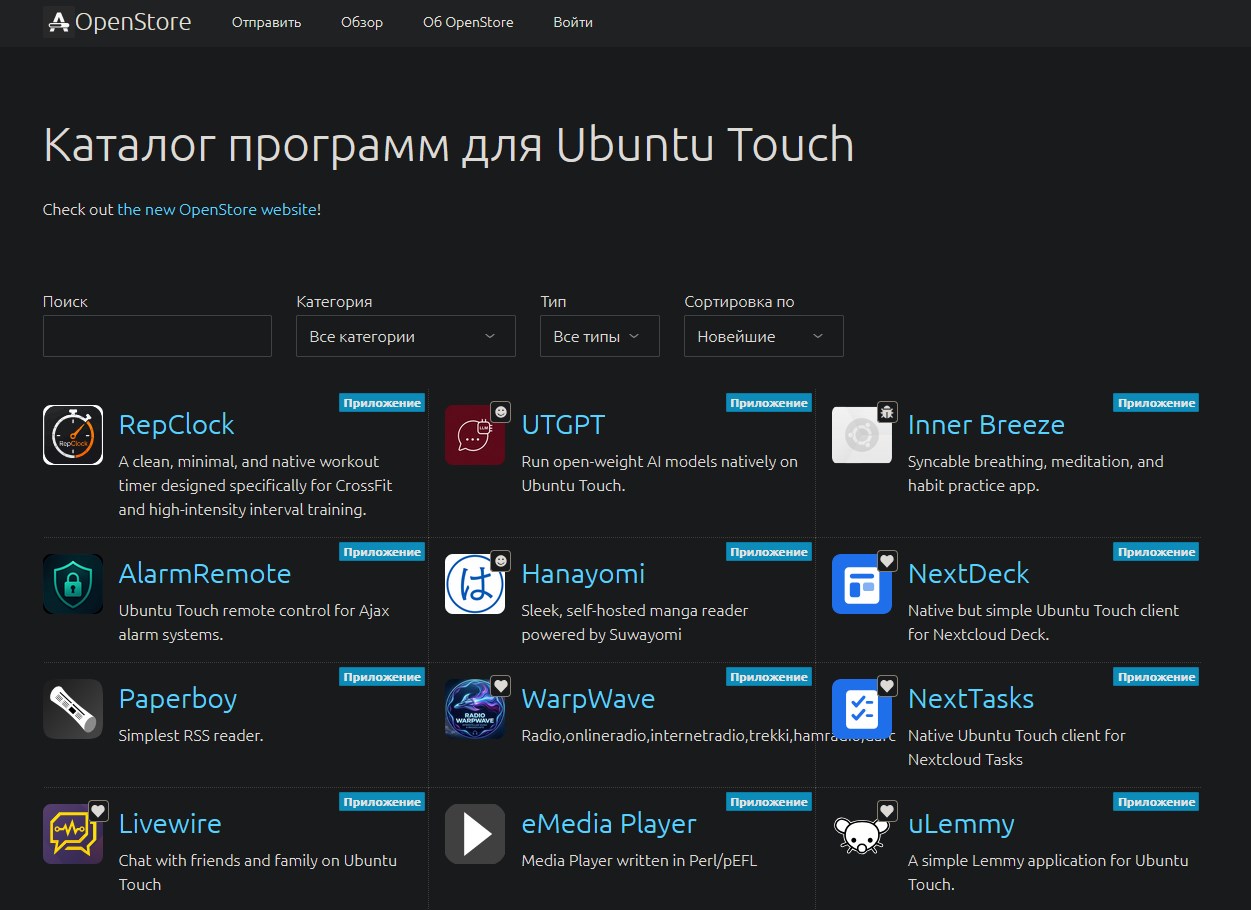Viewport: 1251px width, 910px height.
Task: Open the Об OpenStore menu item
Action: pos(468,22)
